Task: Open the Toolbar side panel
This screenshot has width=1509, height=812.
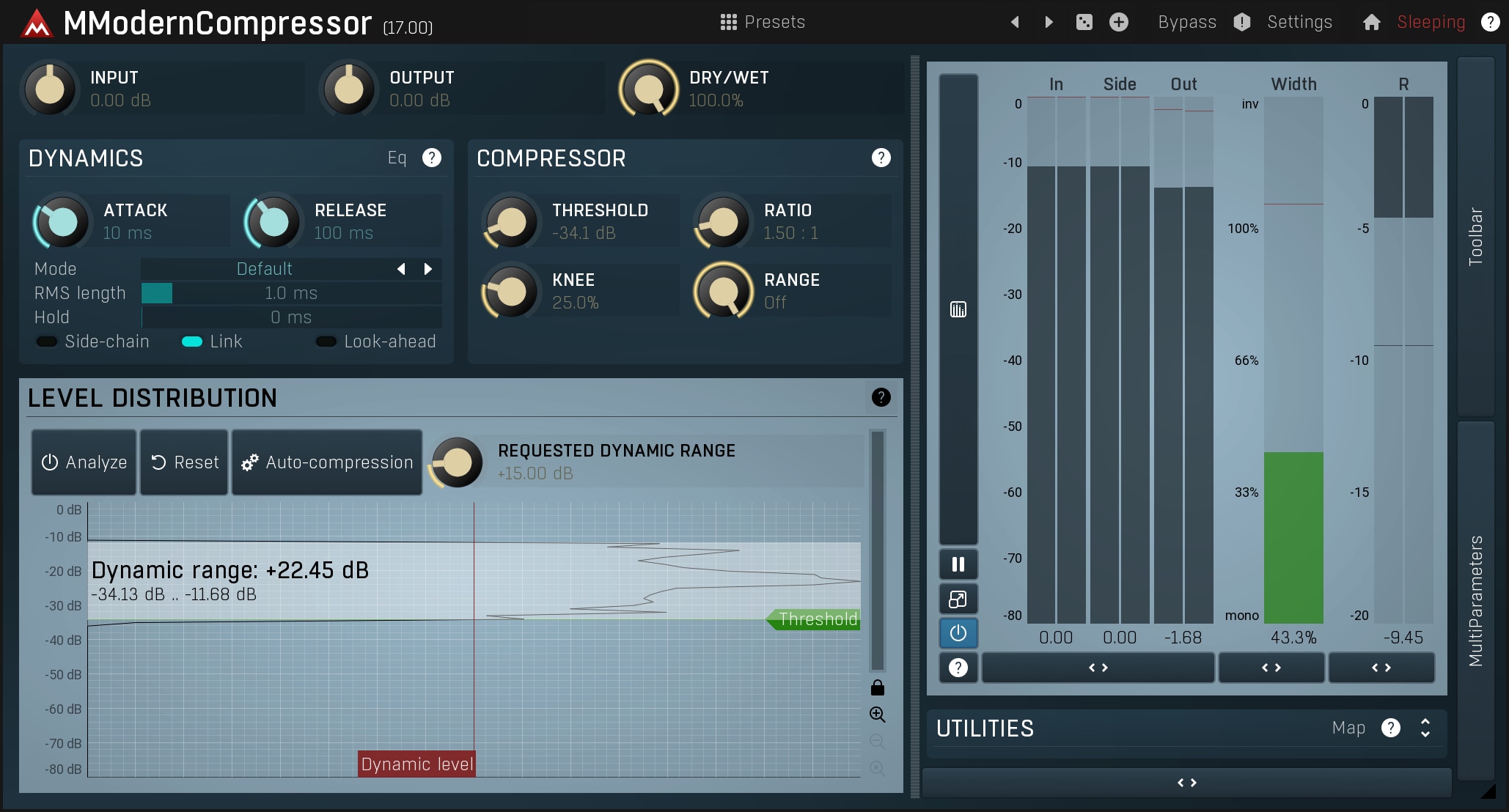Action: pyautogui.click(x=1476, y=235)
